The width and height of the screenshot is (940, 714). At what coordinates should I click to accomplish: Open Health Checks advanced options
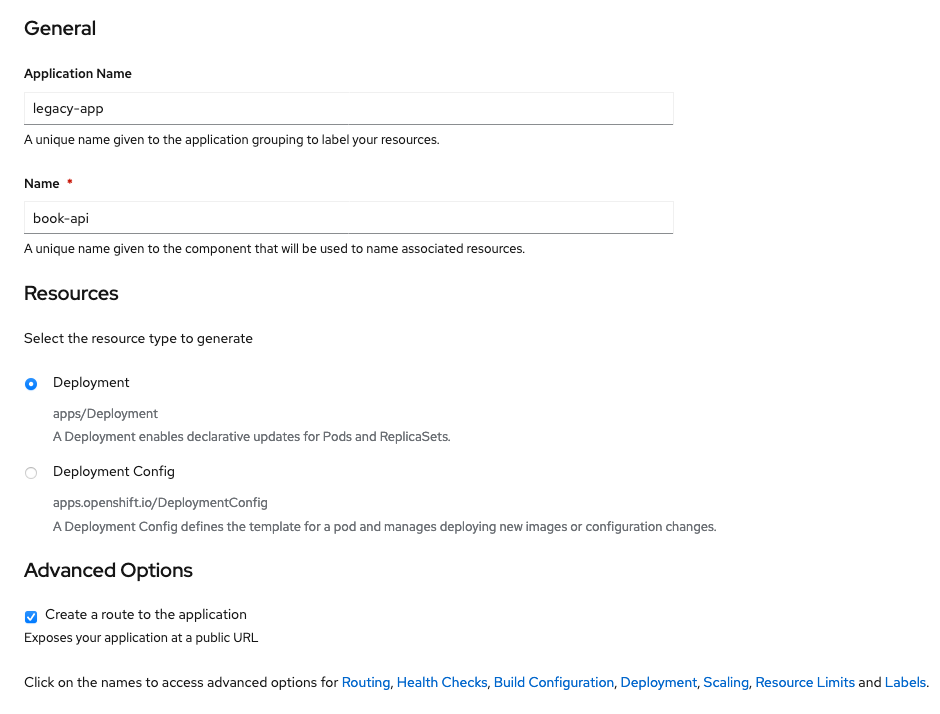coord(442,682)
